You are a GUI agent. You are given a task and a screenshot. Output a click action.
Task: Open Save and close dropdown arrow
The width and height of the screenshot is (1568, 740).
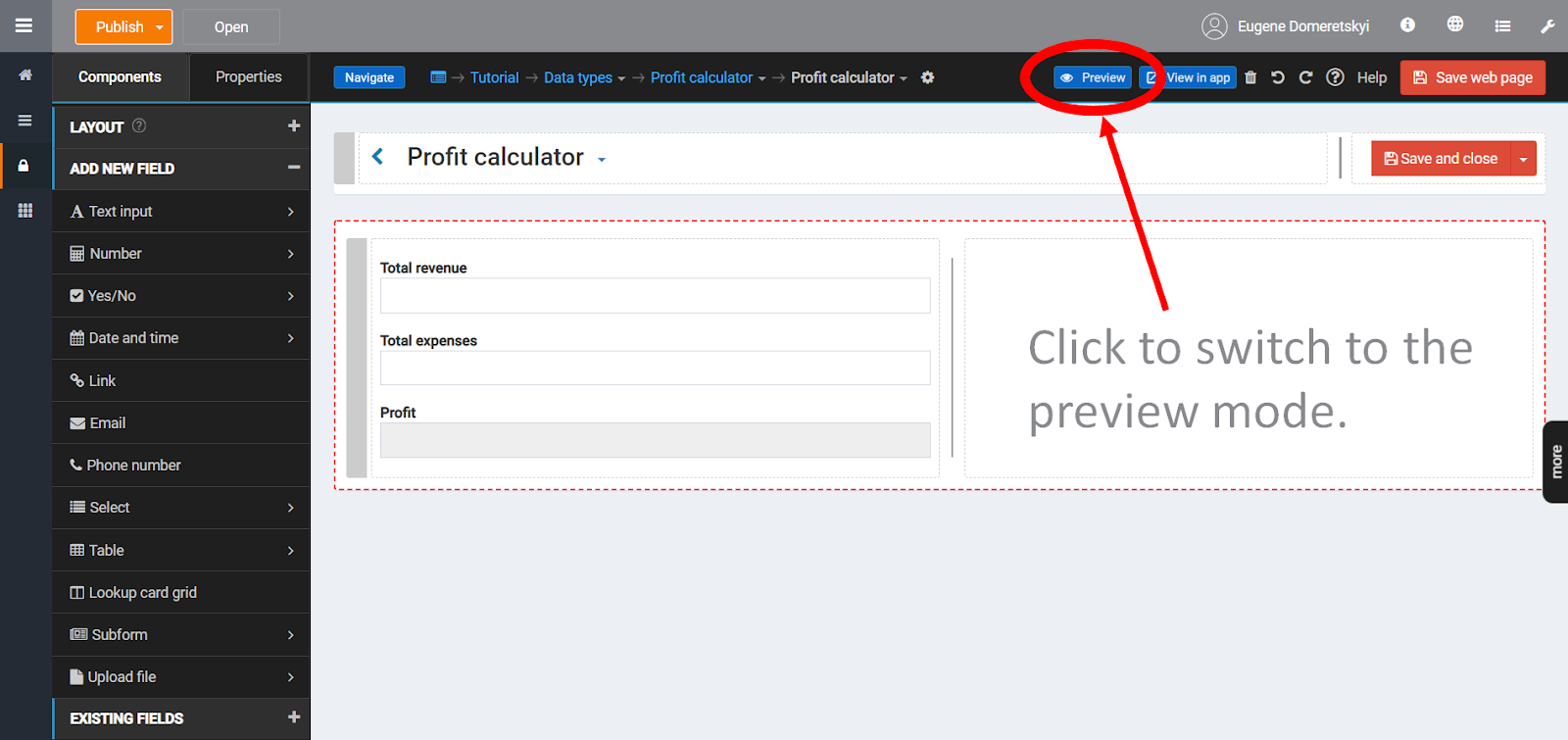(x=1523, y=159)
